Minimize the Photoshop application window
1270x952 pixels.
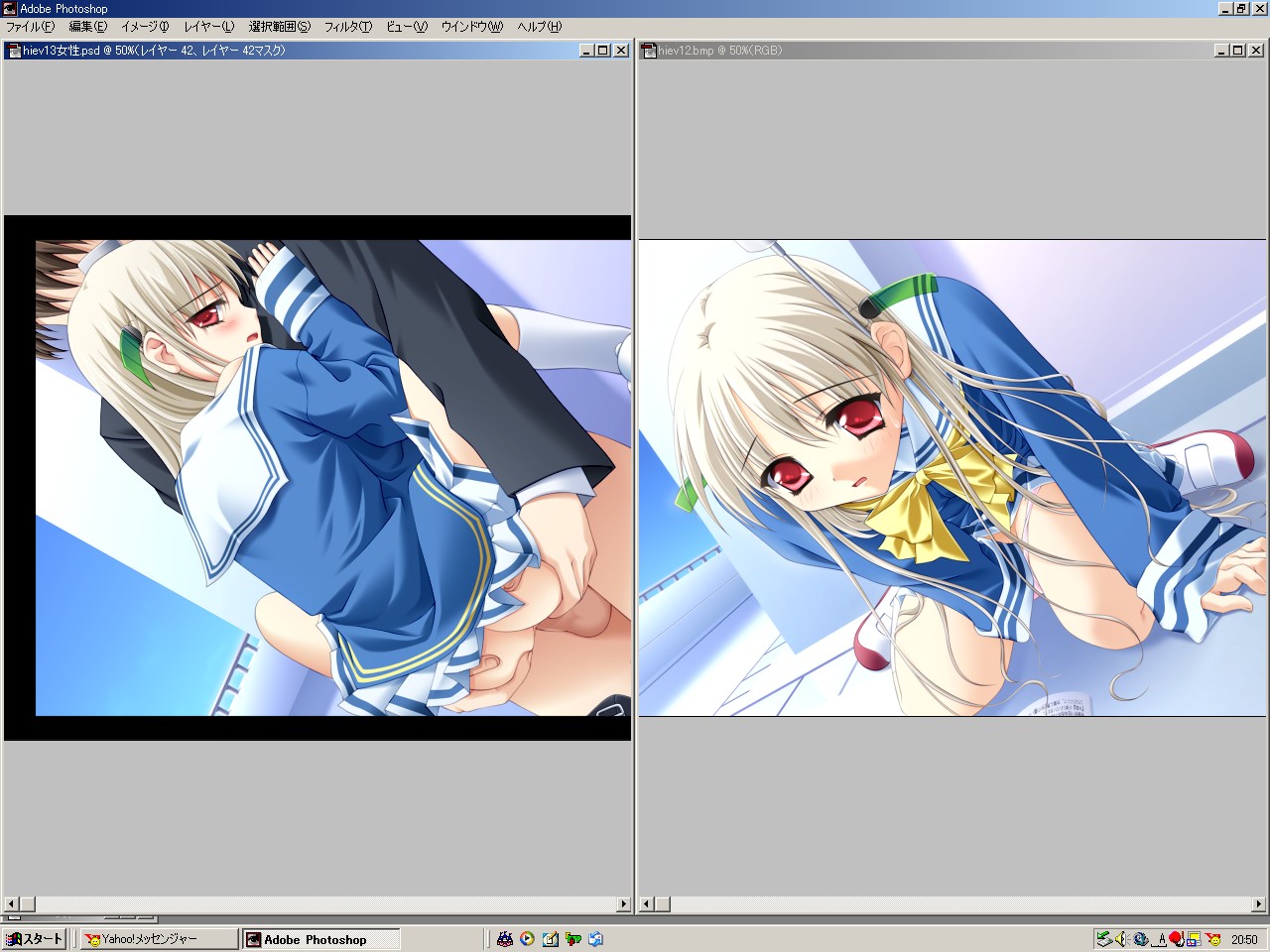point(1225,9)
